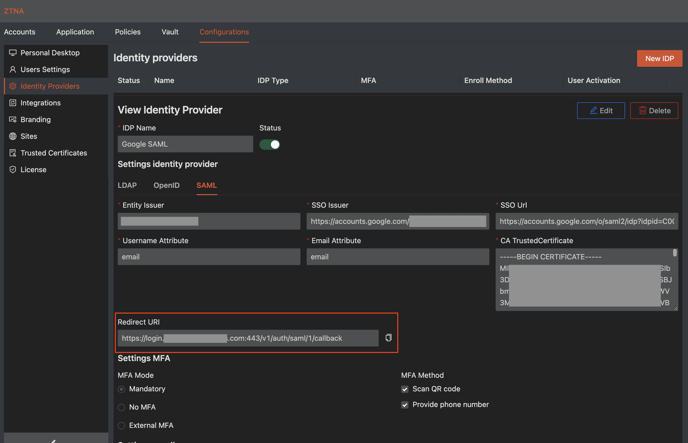This screenshot has width=688, height=443.
Task: Open the Vault top menu
Action: coord(170,32)
